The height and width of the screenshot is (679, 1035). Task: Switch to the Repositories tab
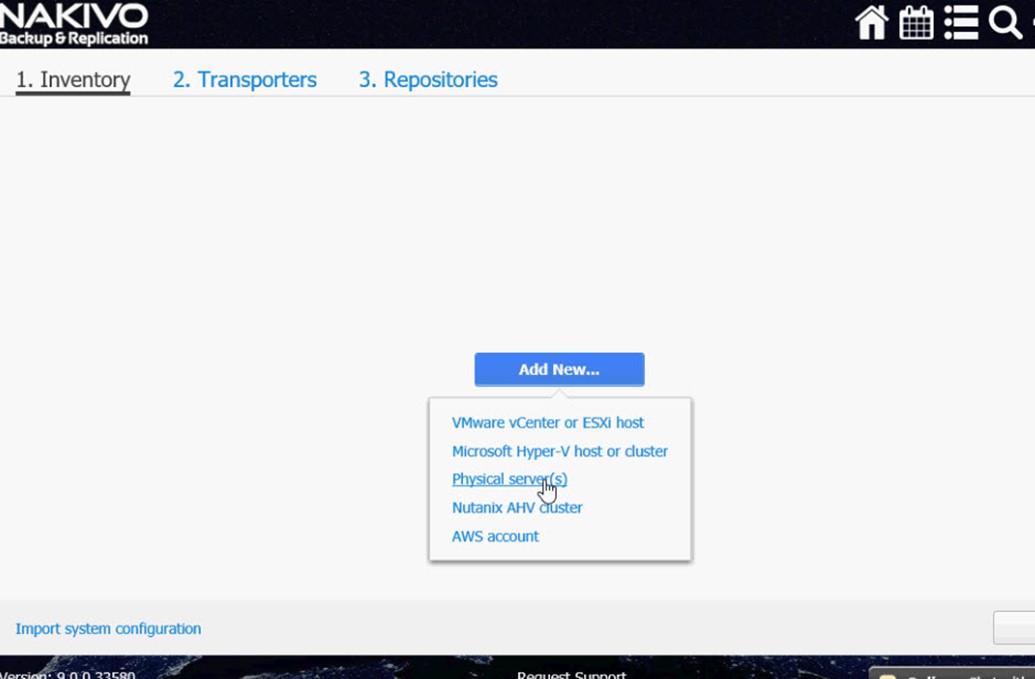[x=428, y=80]
